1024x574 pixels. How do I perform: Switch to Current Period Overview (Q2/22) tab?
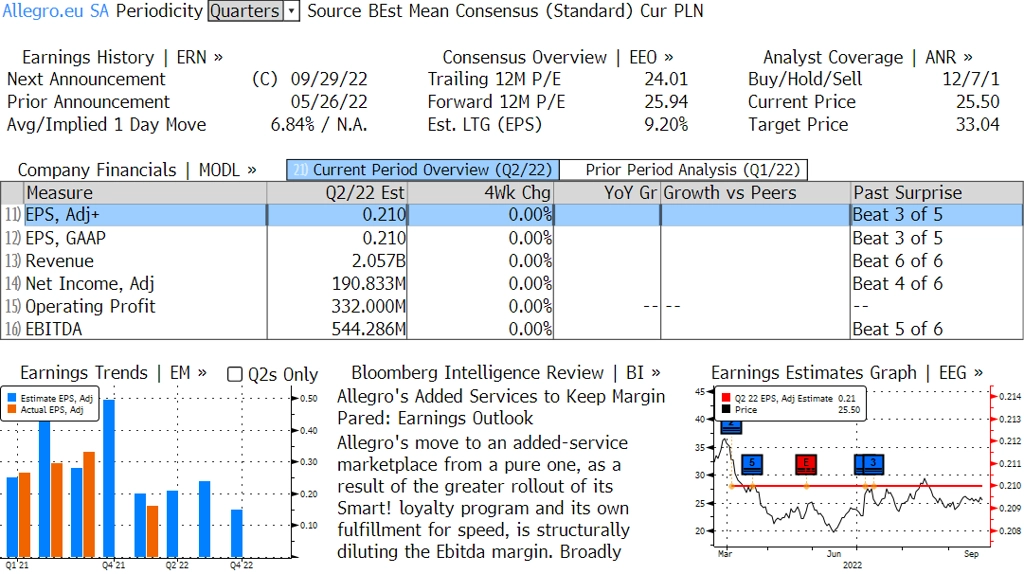click(423, 170)
